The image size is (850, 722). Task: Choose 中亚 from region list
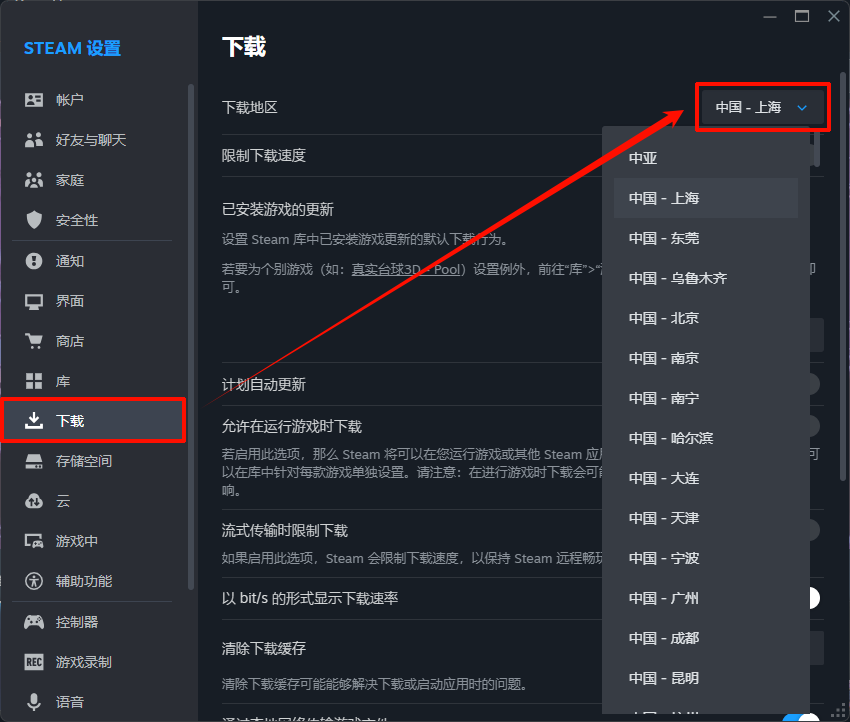click(705, 158)
